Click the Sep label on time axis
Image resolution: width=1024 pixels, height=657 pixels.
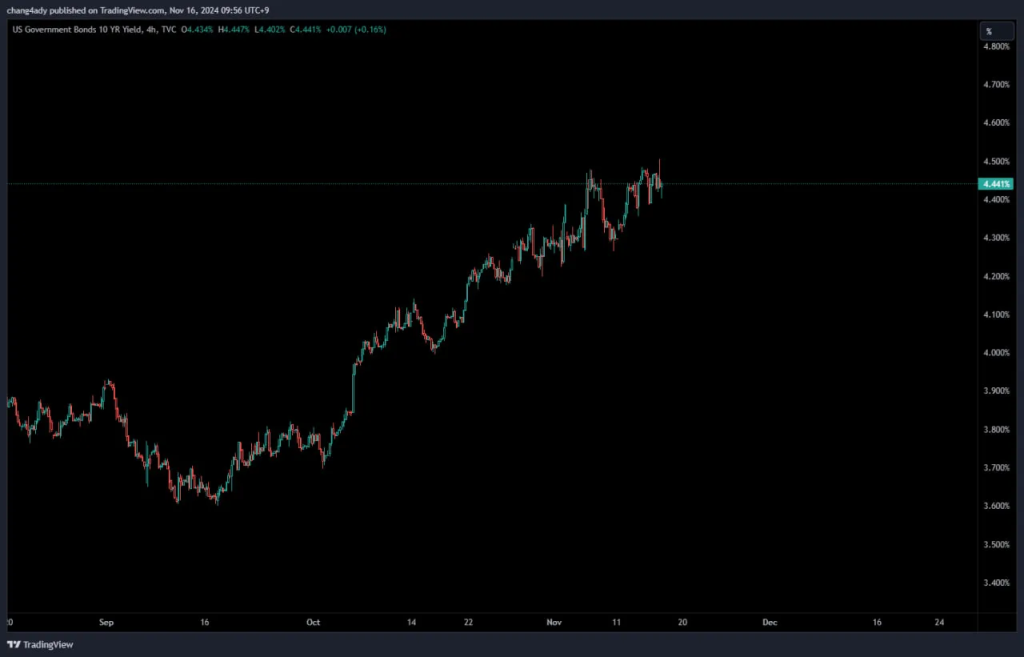(x=107, y=621)
